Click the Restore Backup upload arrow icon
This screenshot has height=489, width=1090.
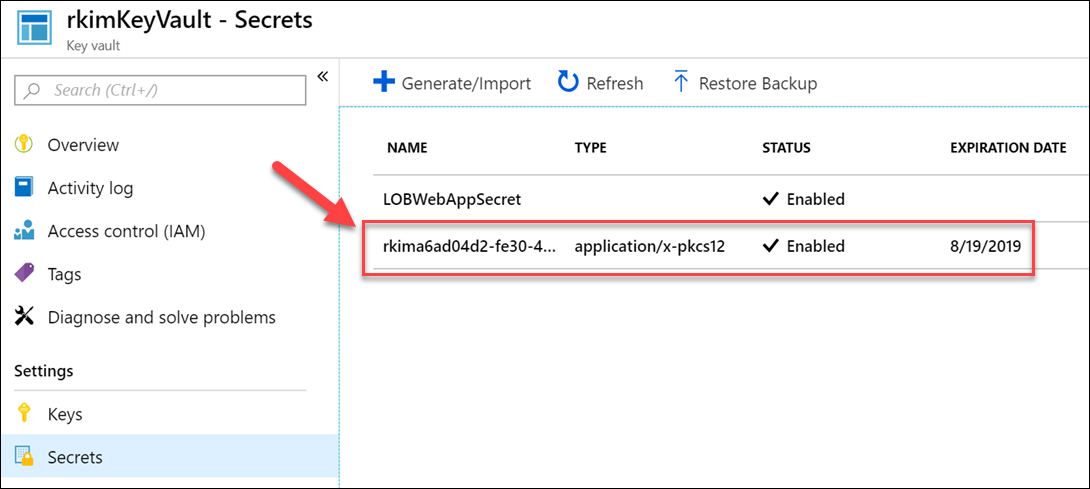[x=681, y=83]
